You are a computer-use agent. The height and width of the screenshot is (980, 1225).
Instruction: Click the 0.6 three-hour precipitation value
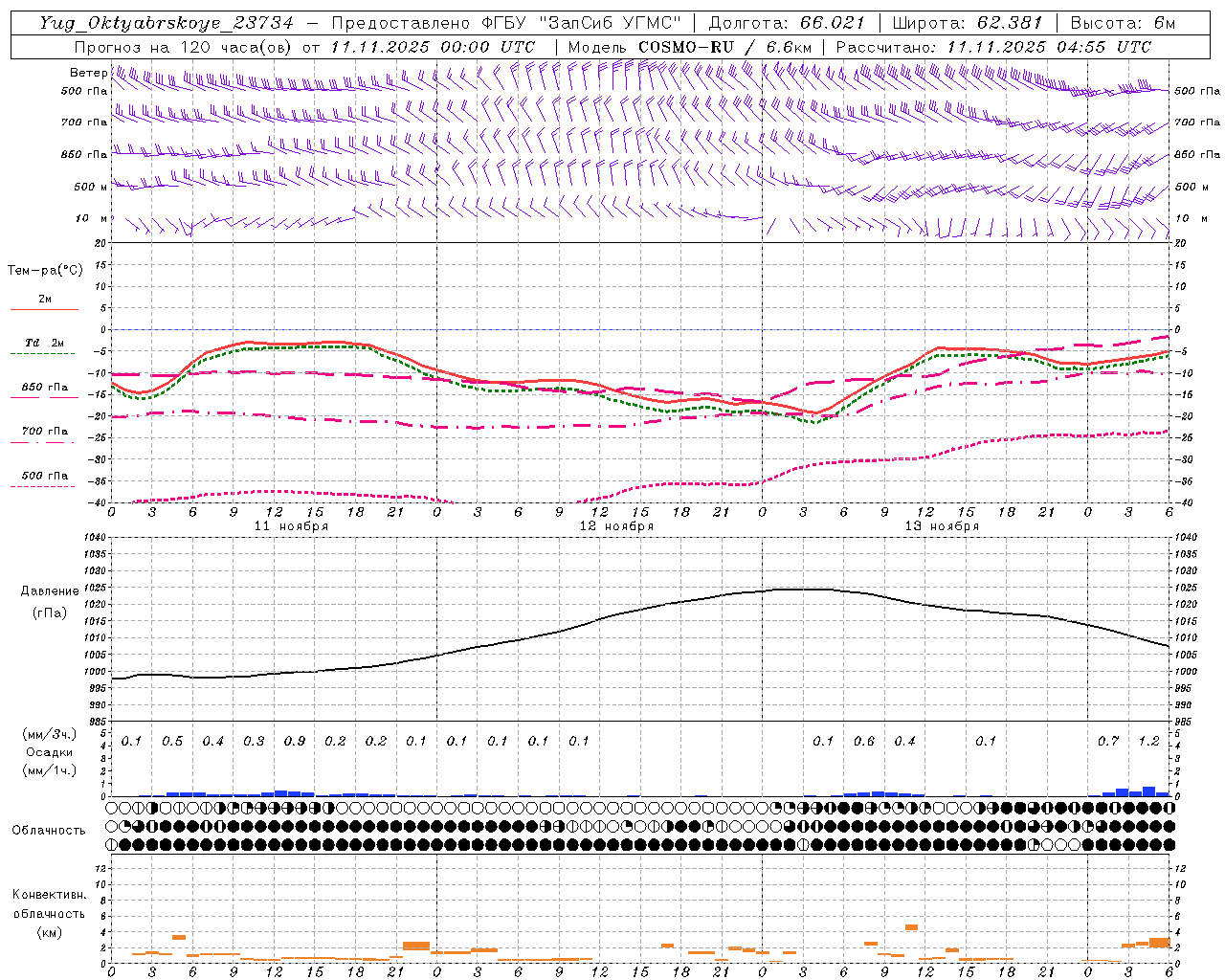coord(864,741)
